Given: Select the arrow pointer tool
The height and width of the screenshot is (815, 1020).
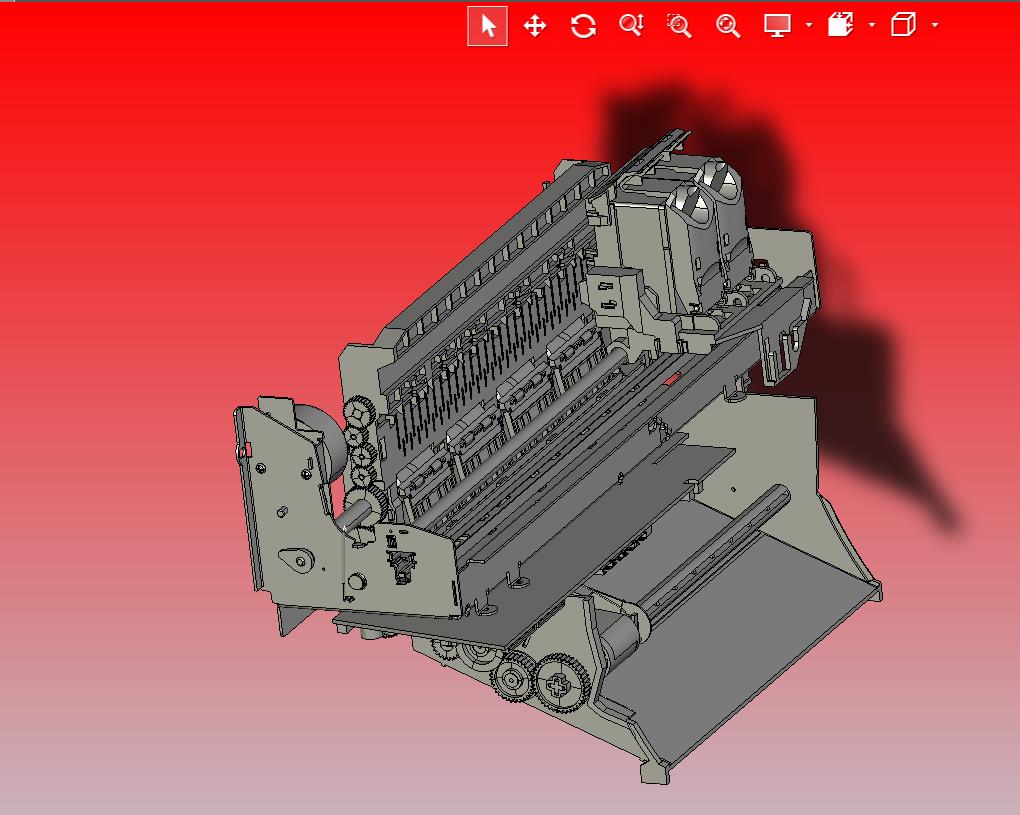Looking at the screenshot, I should [488, 26].
